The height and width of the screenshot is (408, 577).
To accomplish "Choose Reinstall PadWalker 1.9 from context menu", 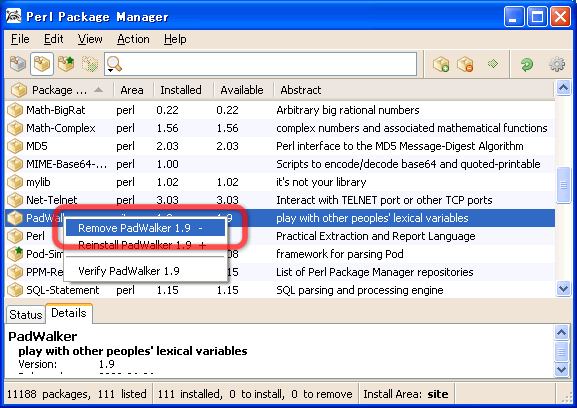I will pyautogui.click(x=145, y=245).
